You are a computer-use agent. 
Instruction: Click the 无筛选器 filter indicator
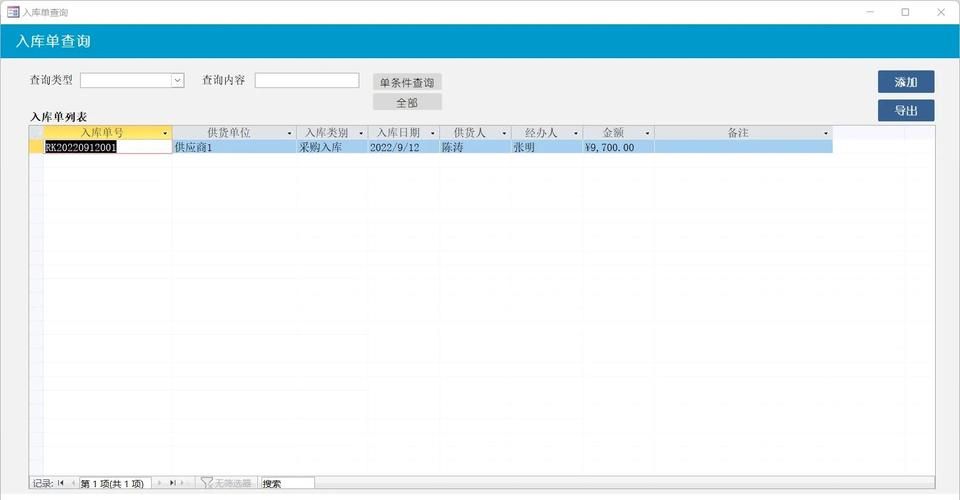click(x=226, y=483)
